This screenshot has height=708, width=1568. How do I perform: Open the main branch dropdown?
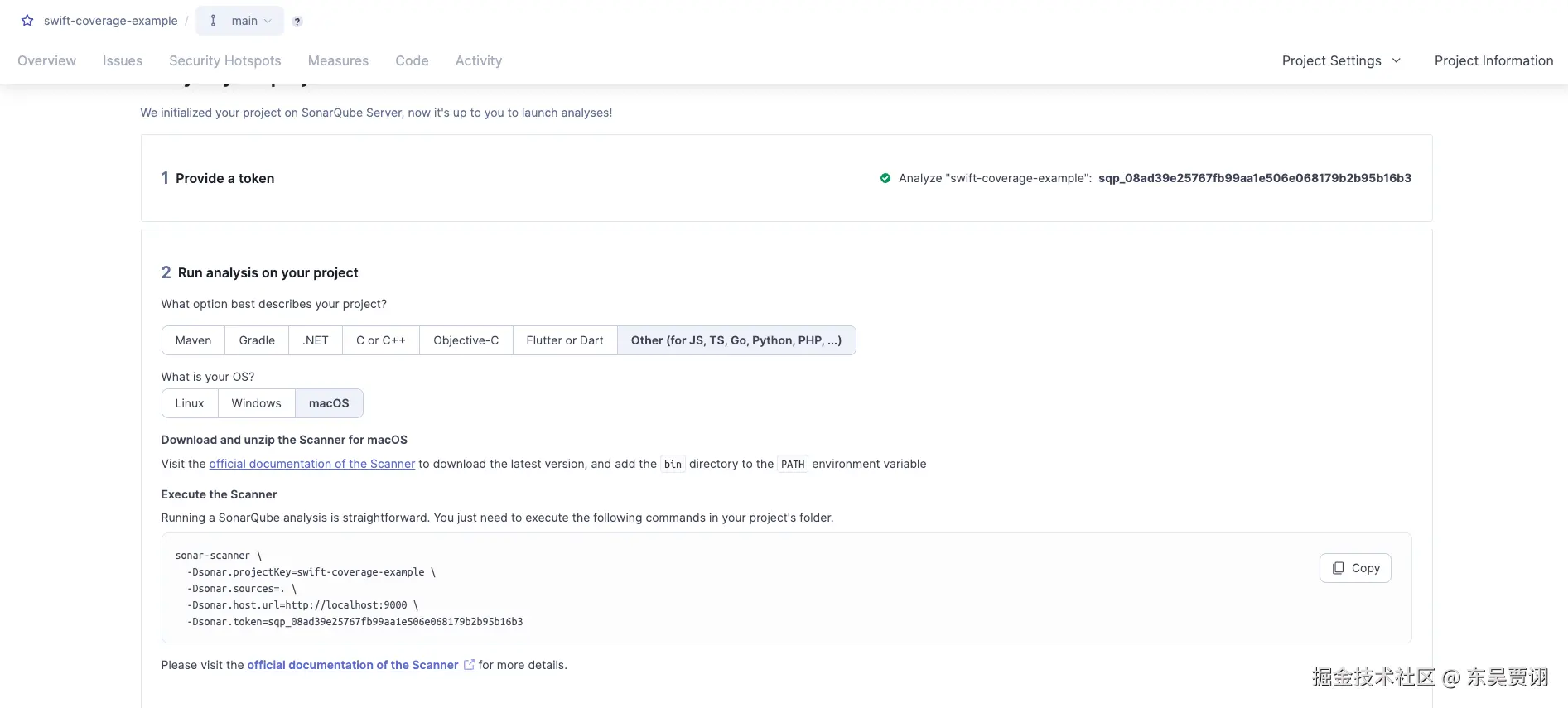click(x=244, y=21)
